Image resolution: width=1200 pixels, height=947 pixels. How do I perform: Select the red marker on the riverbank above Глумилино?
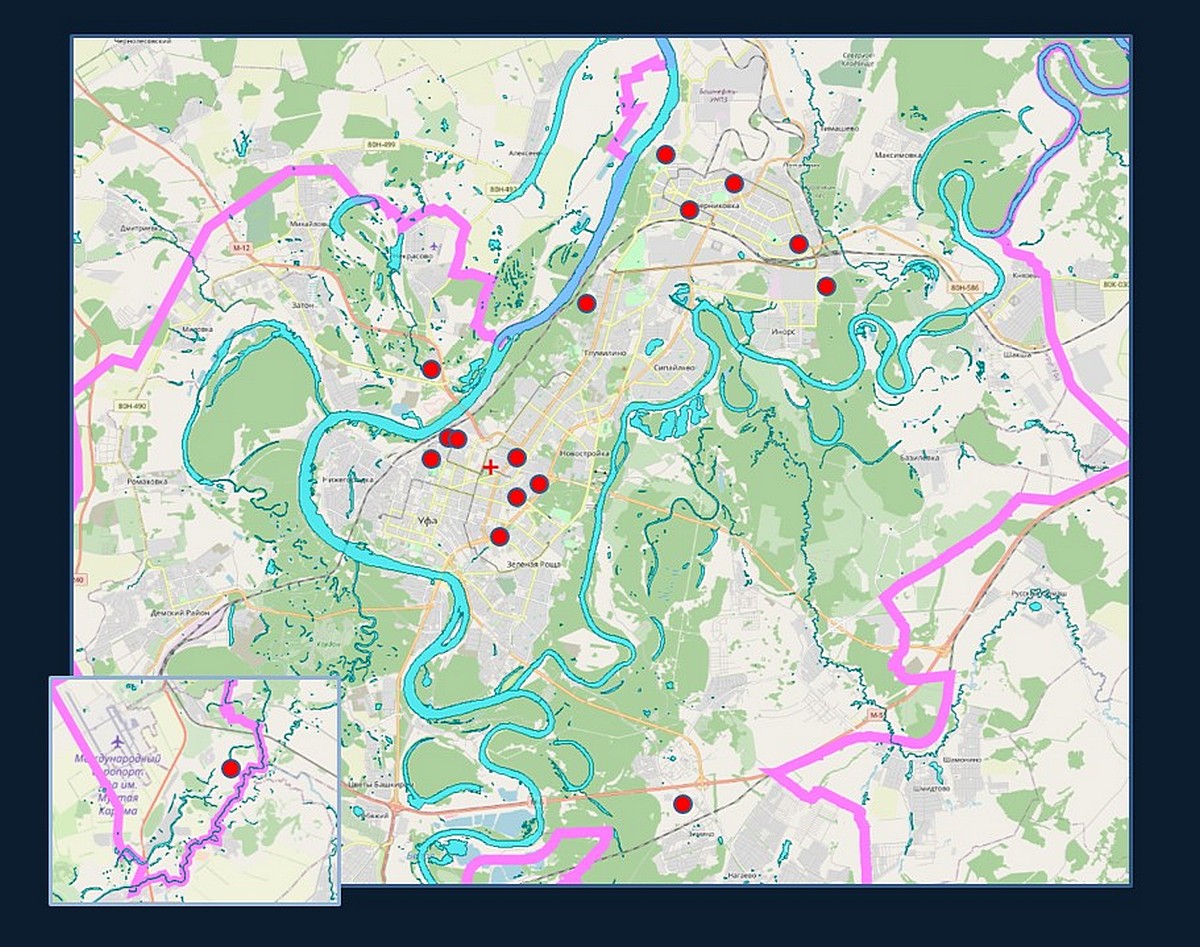point(587,303)
